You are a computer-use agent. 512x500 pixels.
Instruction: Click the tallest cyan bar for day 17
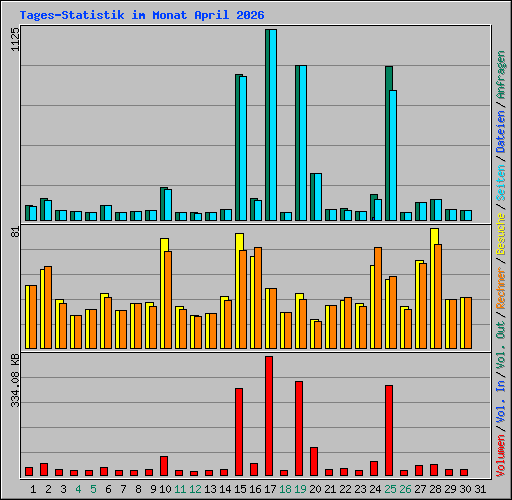pos(273,125)
